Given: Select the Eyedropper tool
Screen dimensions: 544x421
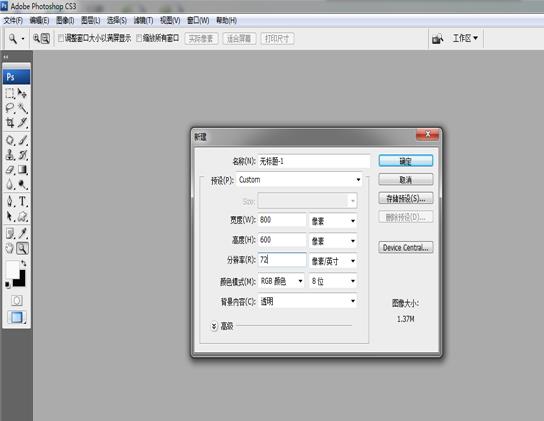Looking at the screenshot, I should (23, 233).
